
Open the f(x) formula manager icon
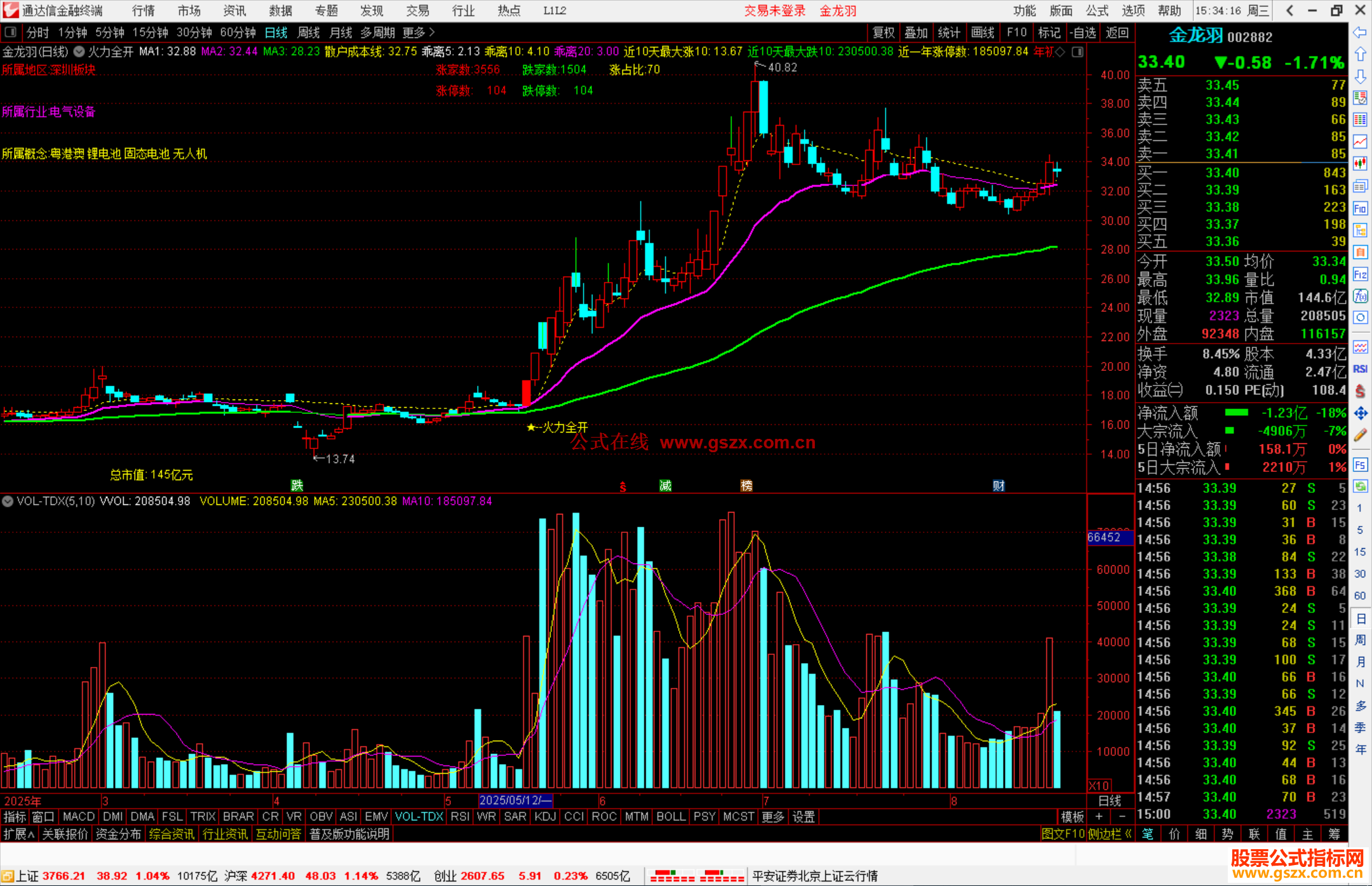(x=1360, y=296)
